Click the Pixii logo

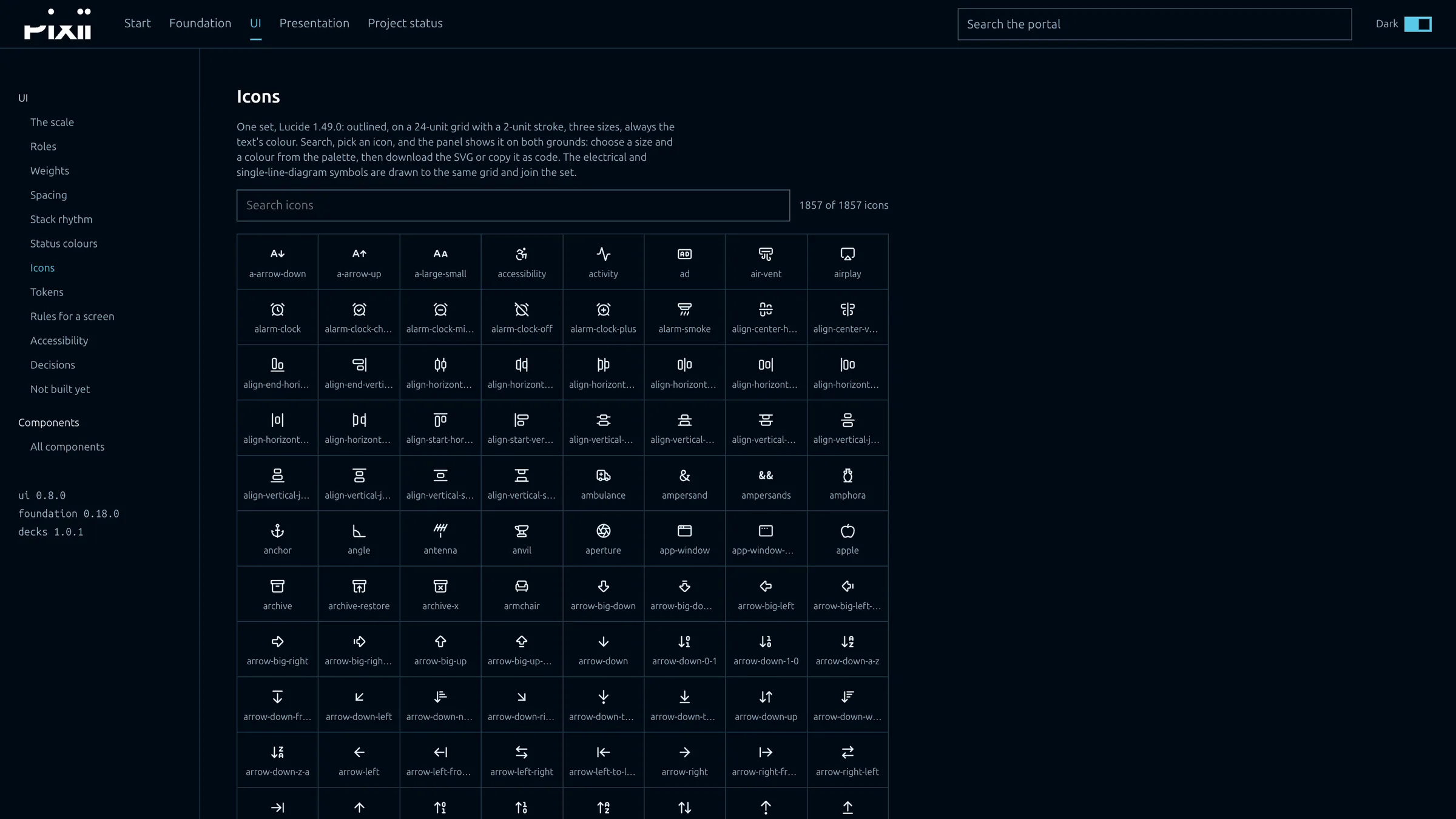[x=58, y=24]
